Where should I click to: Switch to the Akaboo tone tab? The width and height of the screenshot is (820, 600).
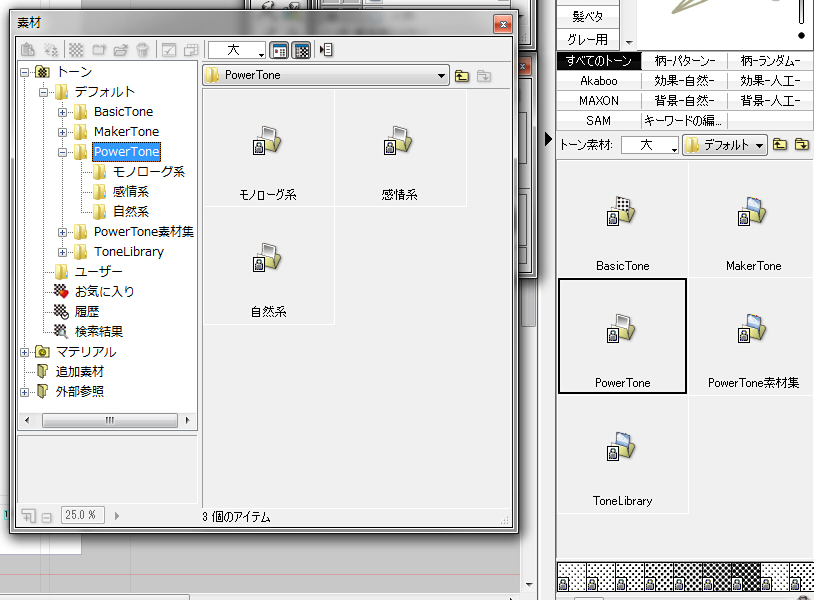point(598,81)
